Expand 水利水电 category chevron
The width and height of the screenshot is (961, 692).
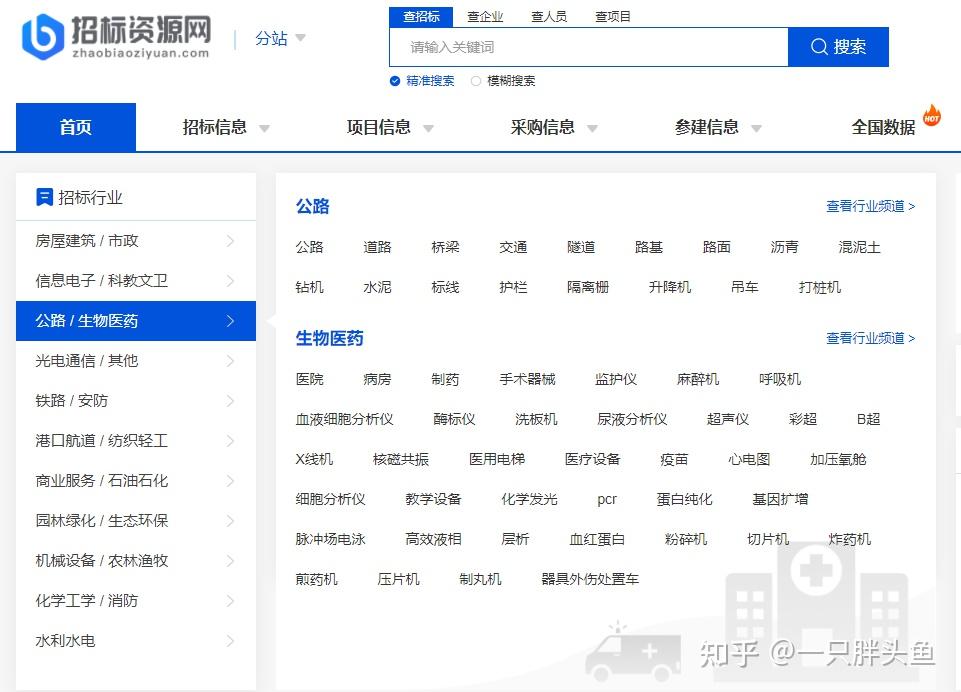coord(230,641)
